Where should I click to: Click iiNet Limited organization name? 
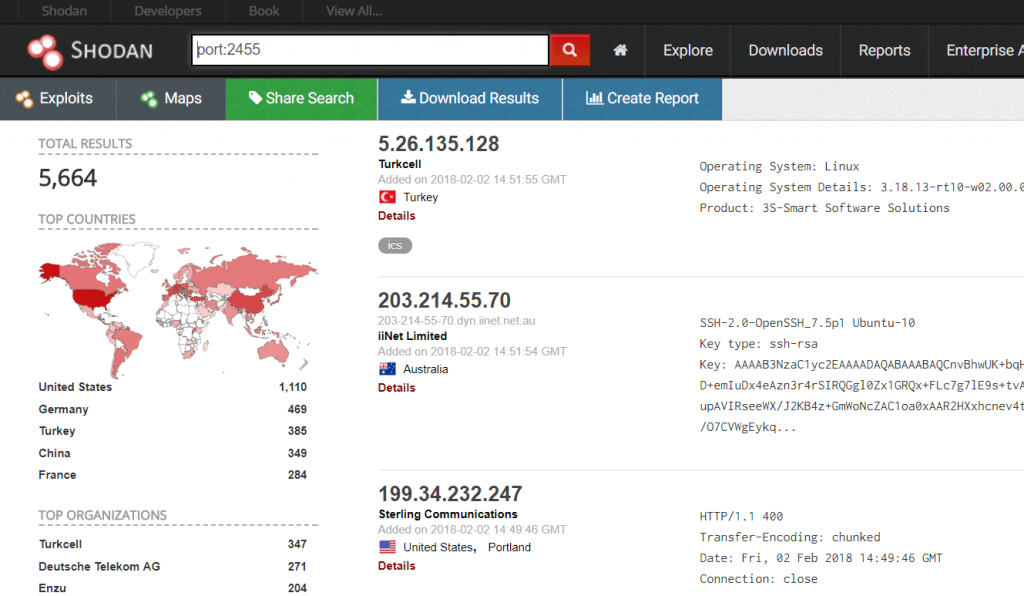(413, 336)
